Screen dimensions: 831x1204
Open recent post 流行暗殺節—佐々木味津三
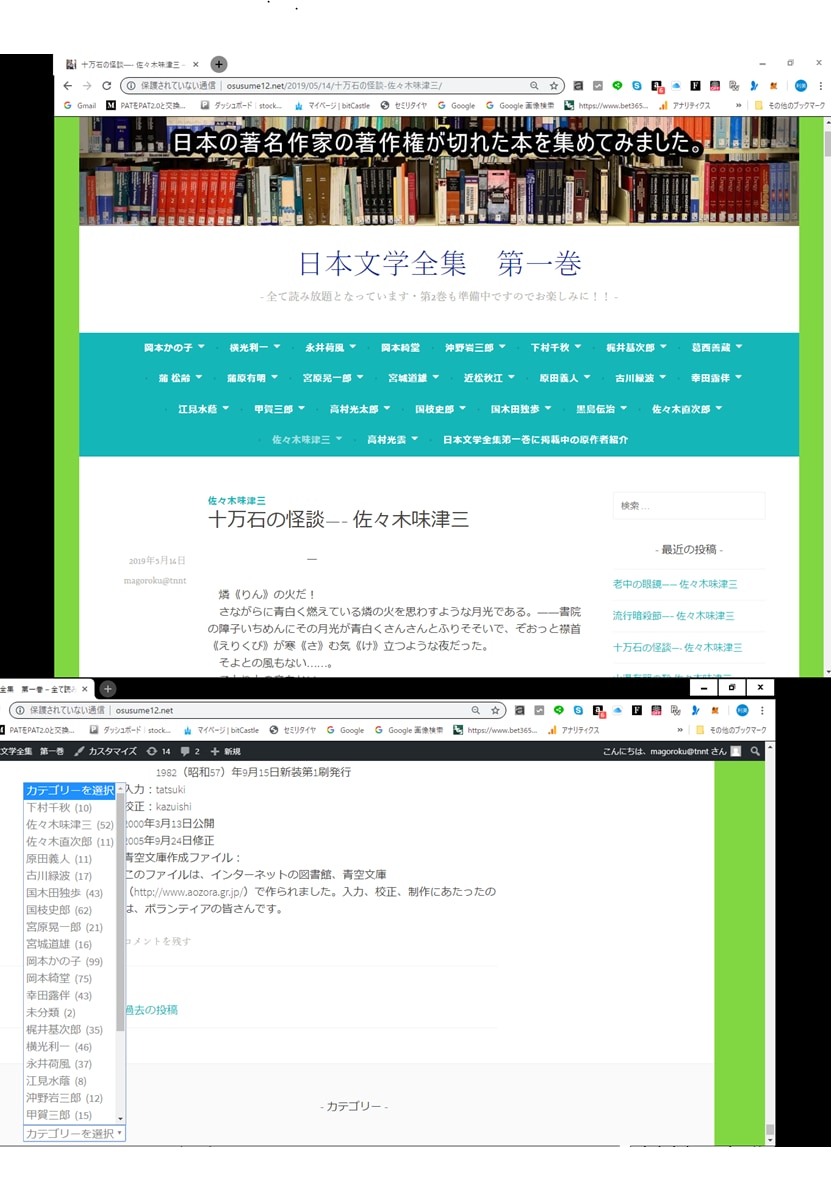pyautogui.click(x=673, y=616)
